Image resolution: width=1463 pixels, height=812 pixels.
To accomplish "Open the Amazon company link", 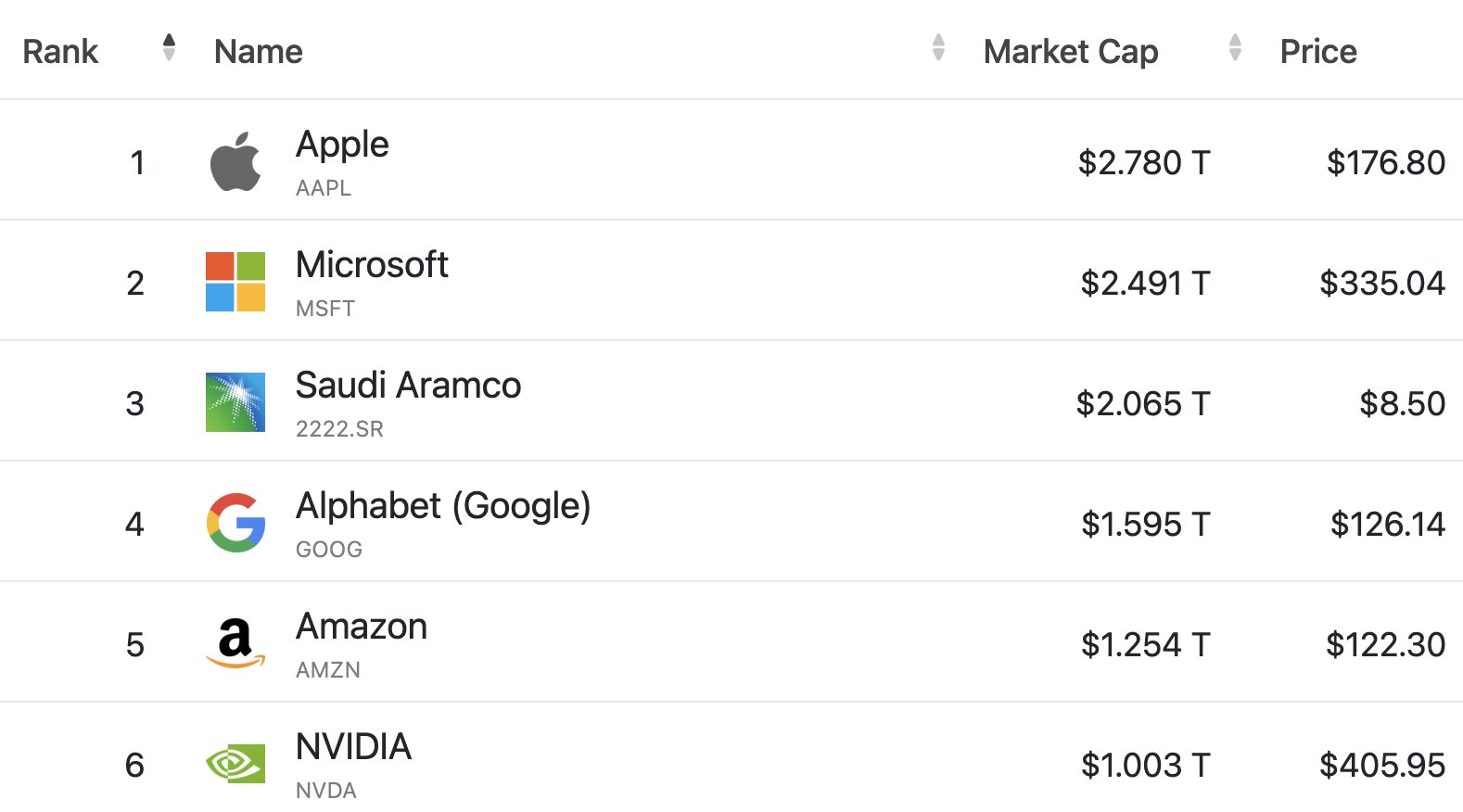I will [x=362, y=627].
